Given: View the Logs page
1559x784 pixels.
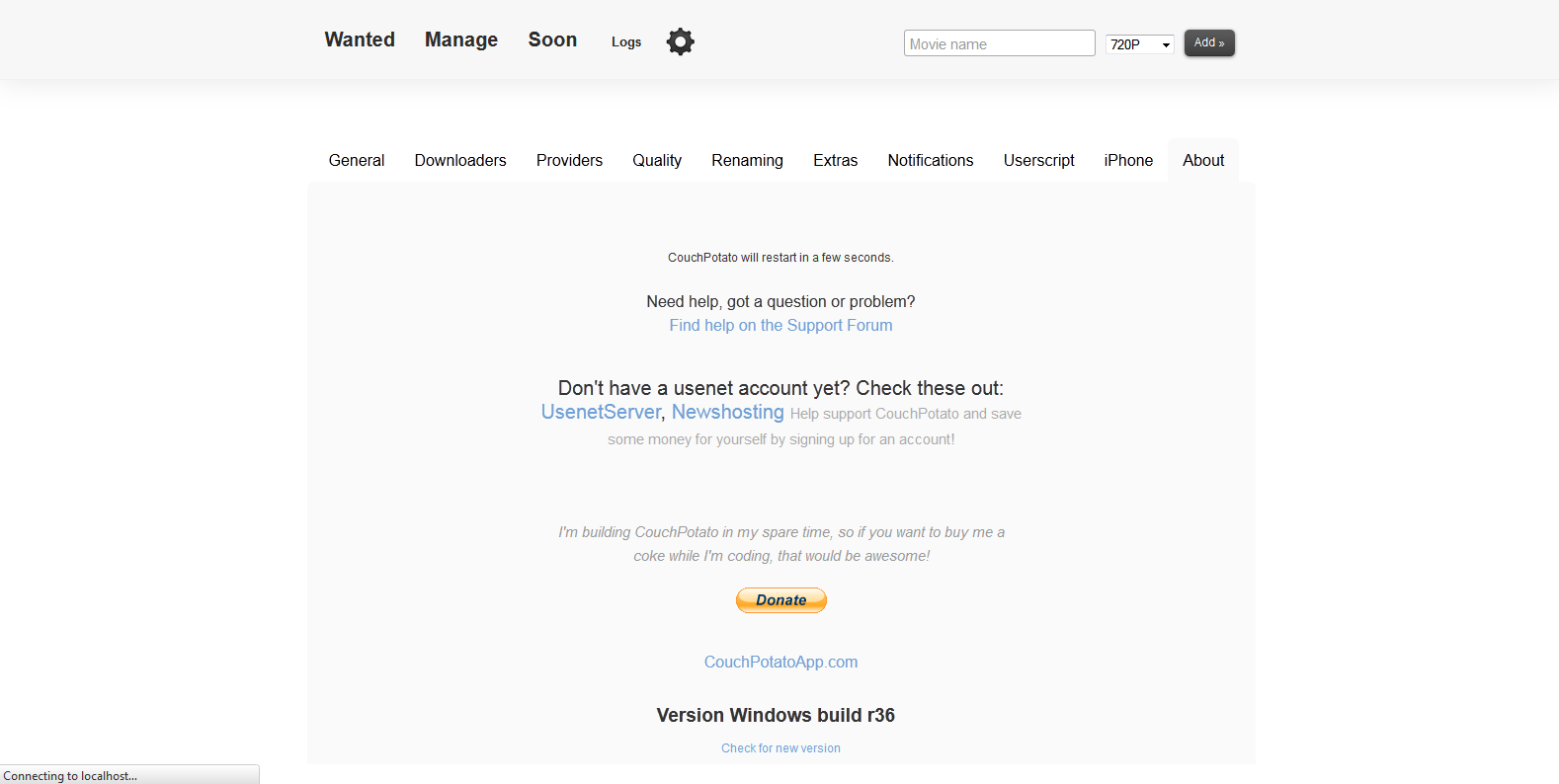Looking at the screenshot, I should coord(626,41).
